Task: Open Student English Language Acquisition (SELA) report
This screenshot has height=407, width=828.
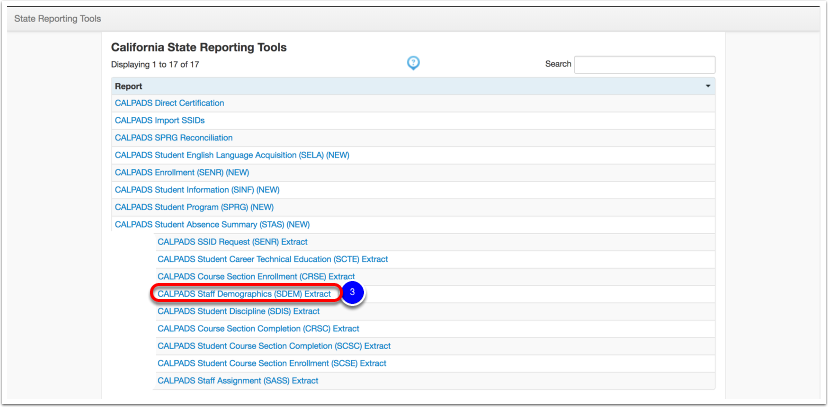Action: click(232, 155)
